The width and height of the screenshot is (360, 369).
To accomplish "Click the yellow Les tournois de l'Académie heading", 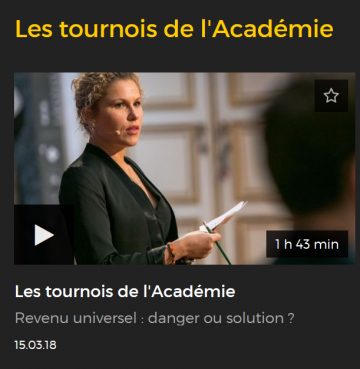I will pos(174,29).
